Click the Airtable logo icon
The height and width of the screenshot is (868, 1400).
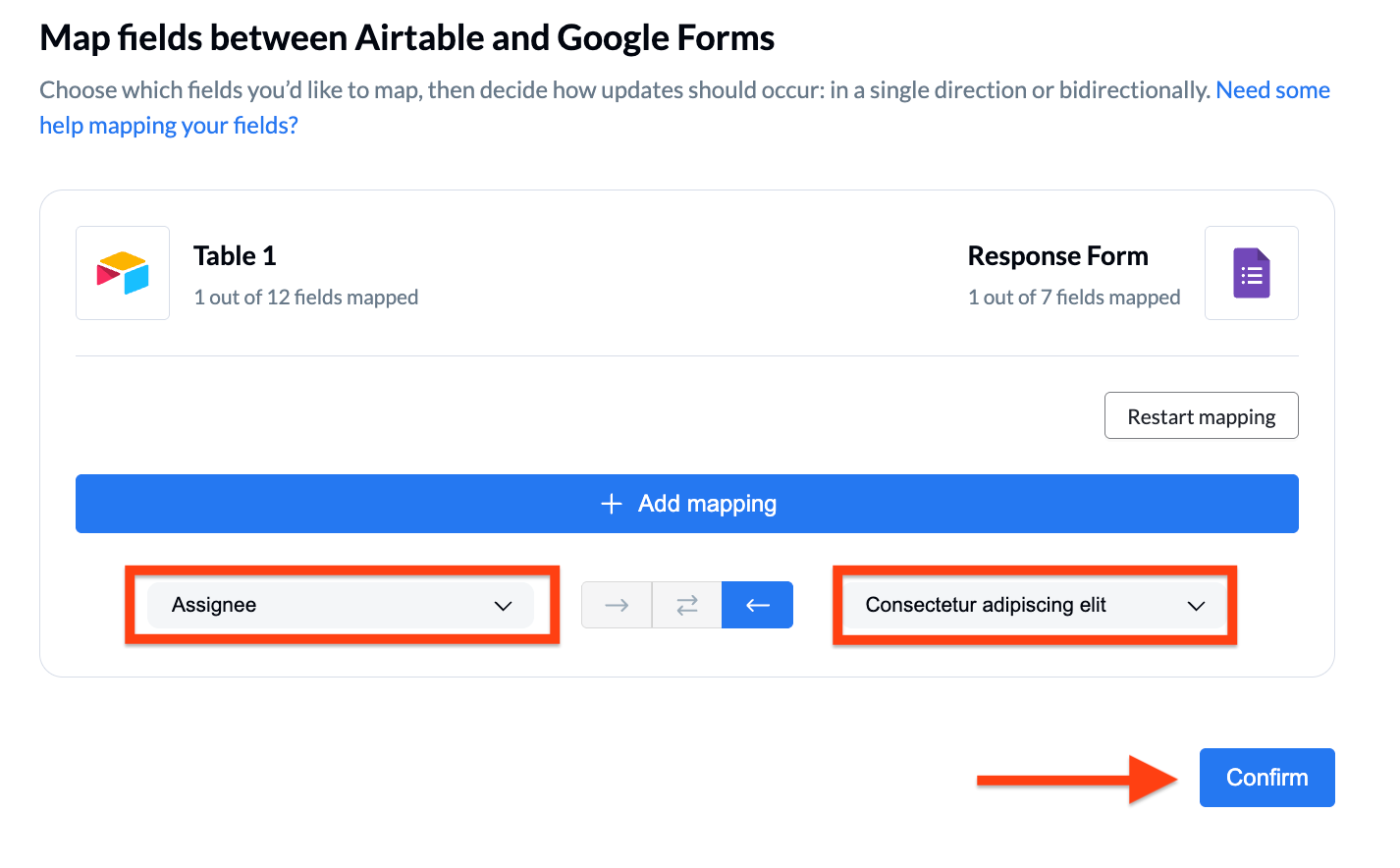pyautogui.click(x=122, y=273)
